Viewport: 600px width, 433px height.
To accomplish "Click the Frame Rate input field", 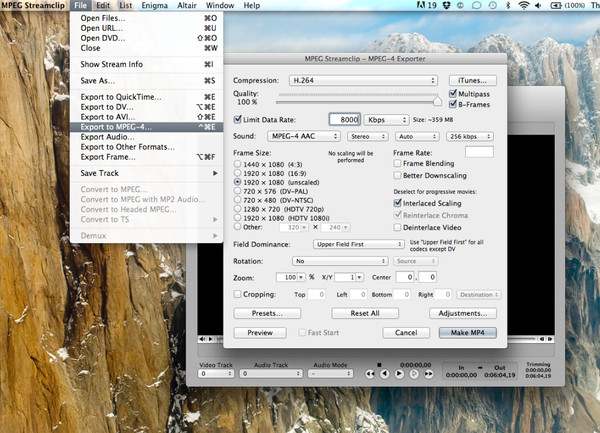I will [479, 152].
